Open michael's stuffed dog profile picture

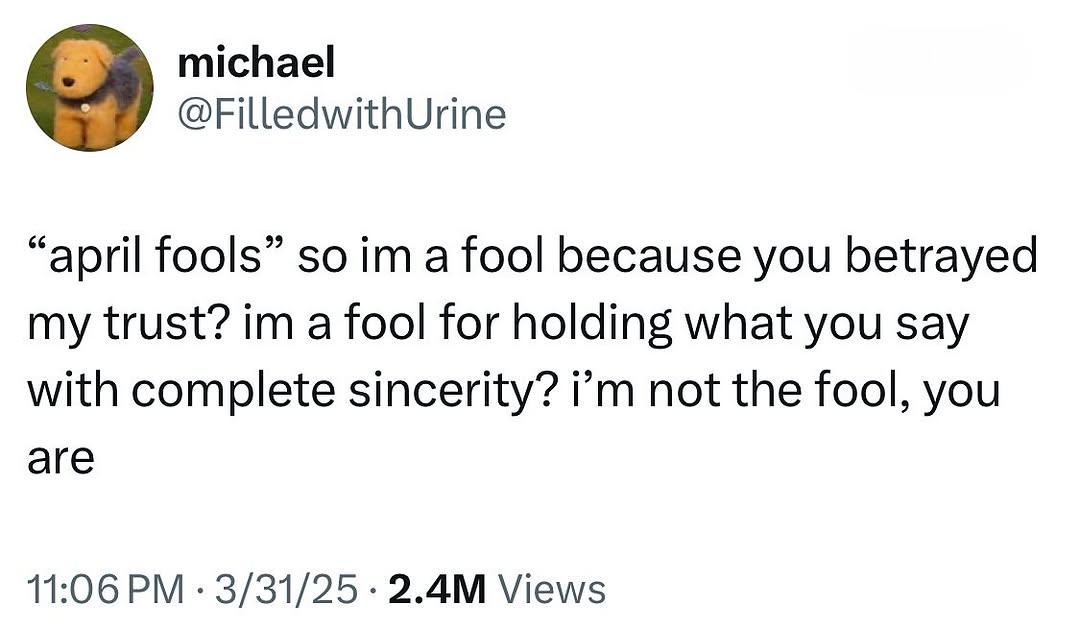(90, 87)
